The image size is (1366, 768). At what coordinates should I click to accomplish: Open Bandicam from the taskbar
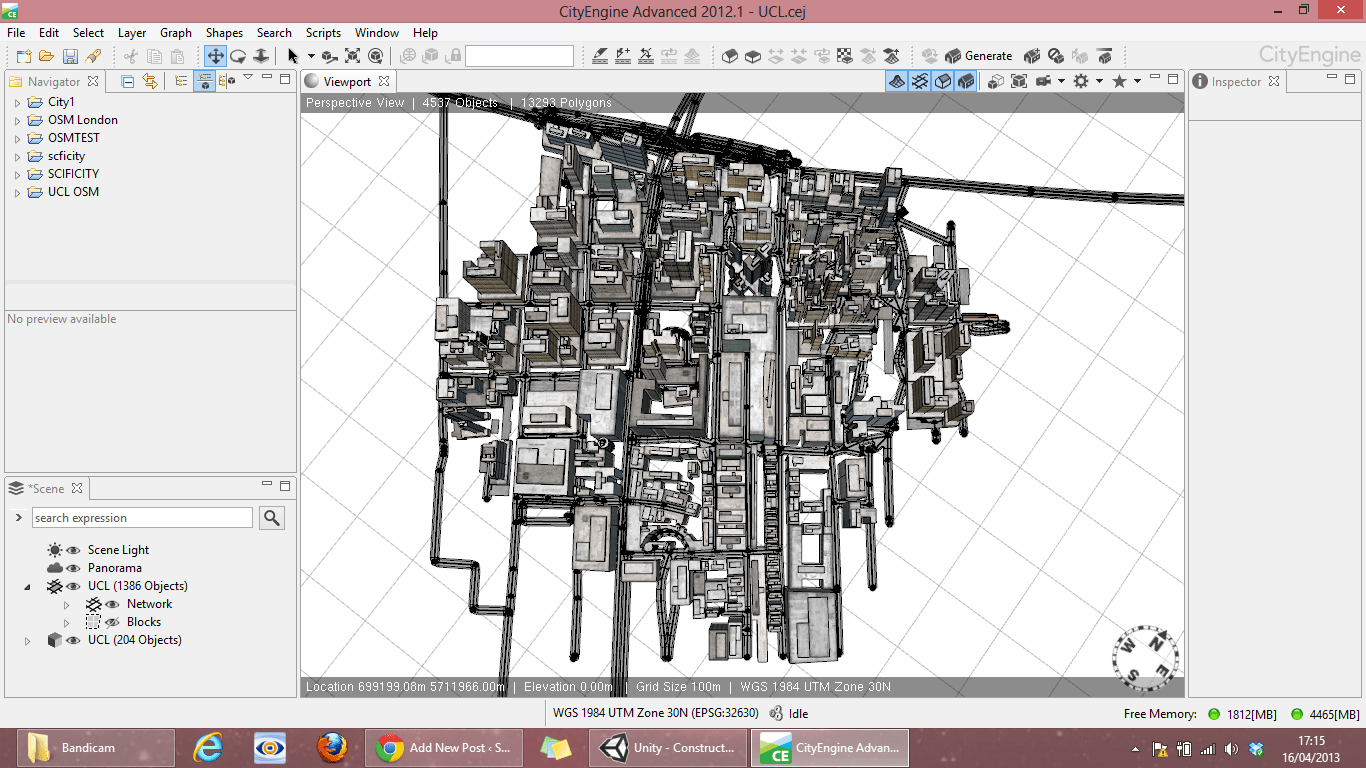[x=95, y=747]
